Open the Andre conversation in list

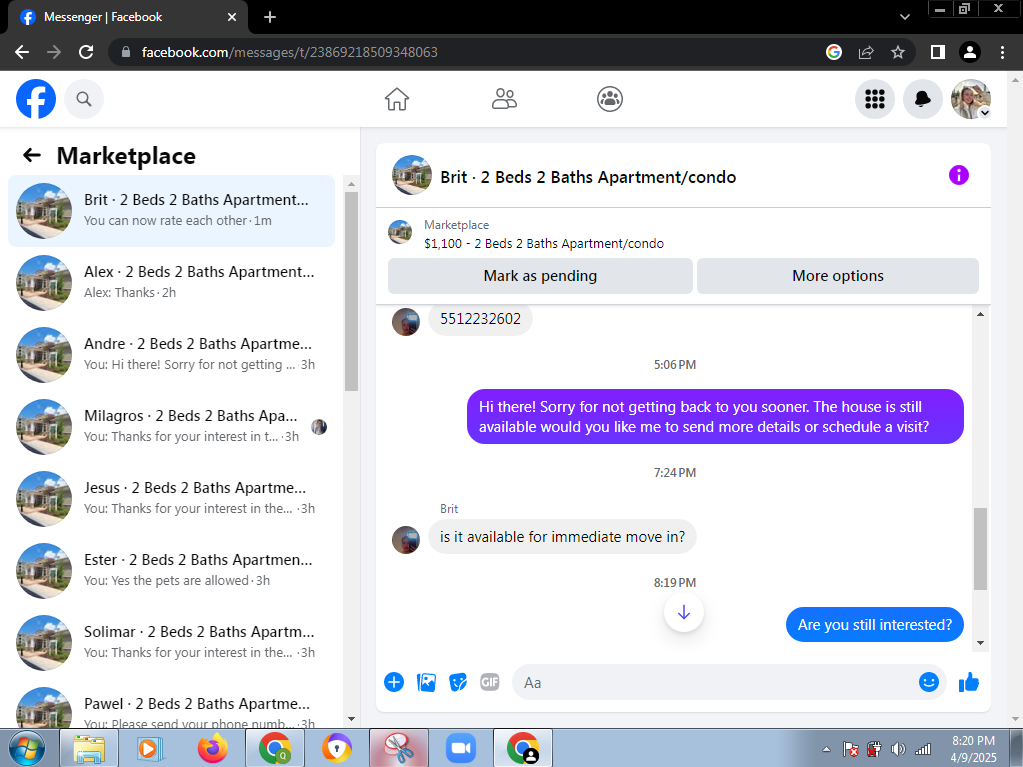[x=172, y=354]
